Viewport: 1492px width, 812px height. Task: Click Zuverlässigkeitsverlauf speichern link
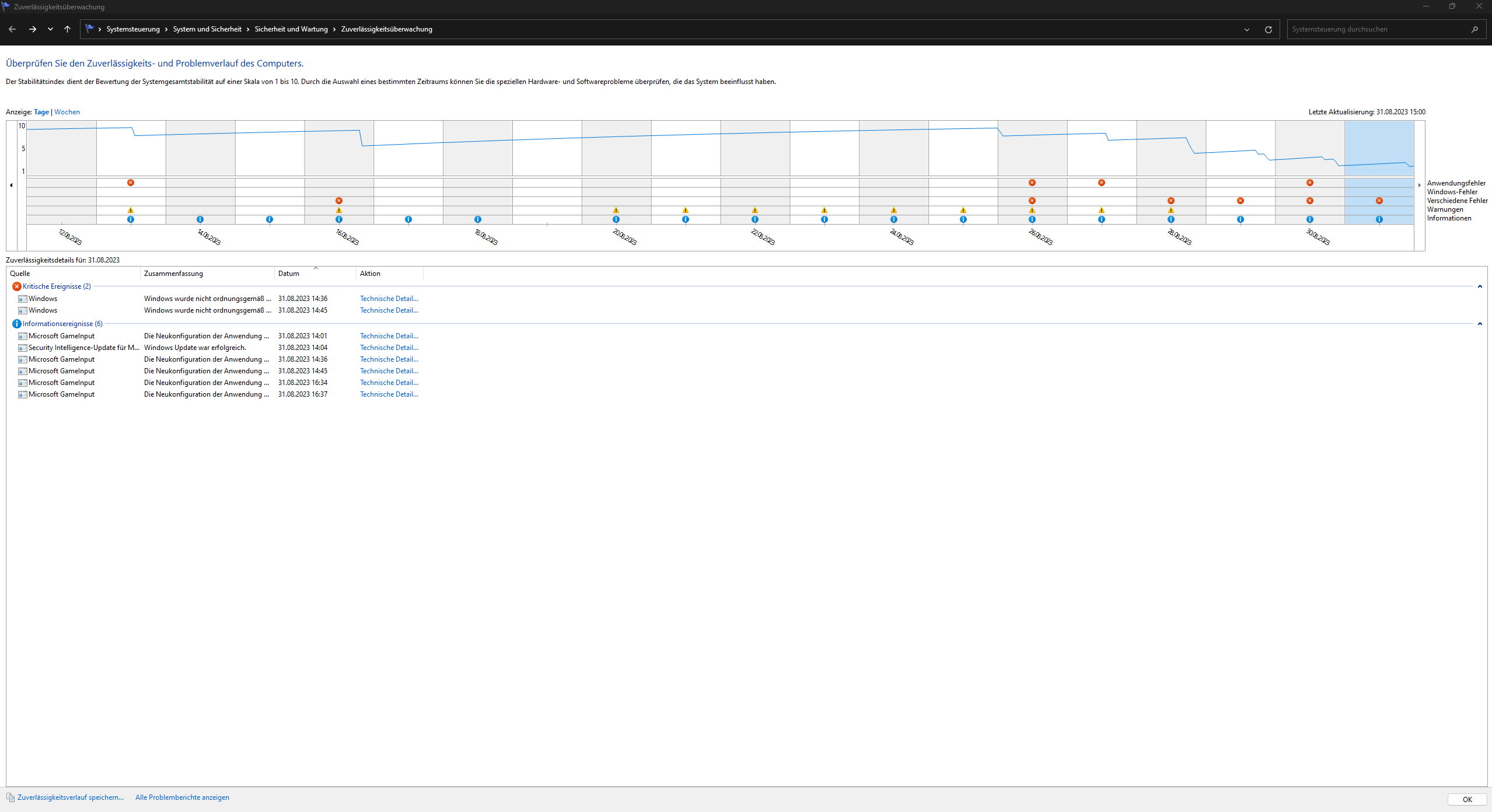[70, 797]
